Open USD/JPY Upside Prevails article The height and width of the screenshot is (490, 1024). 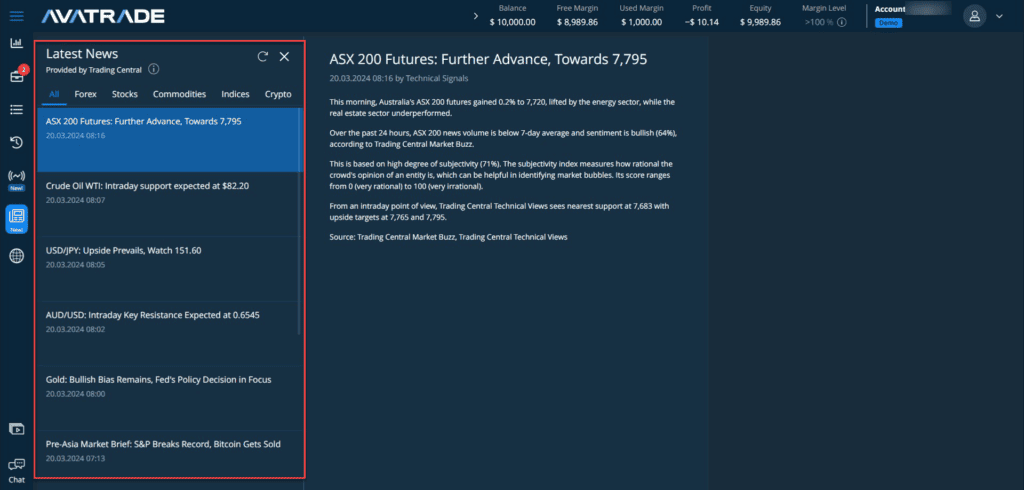[x=168, y=269]
